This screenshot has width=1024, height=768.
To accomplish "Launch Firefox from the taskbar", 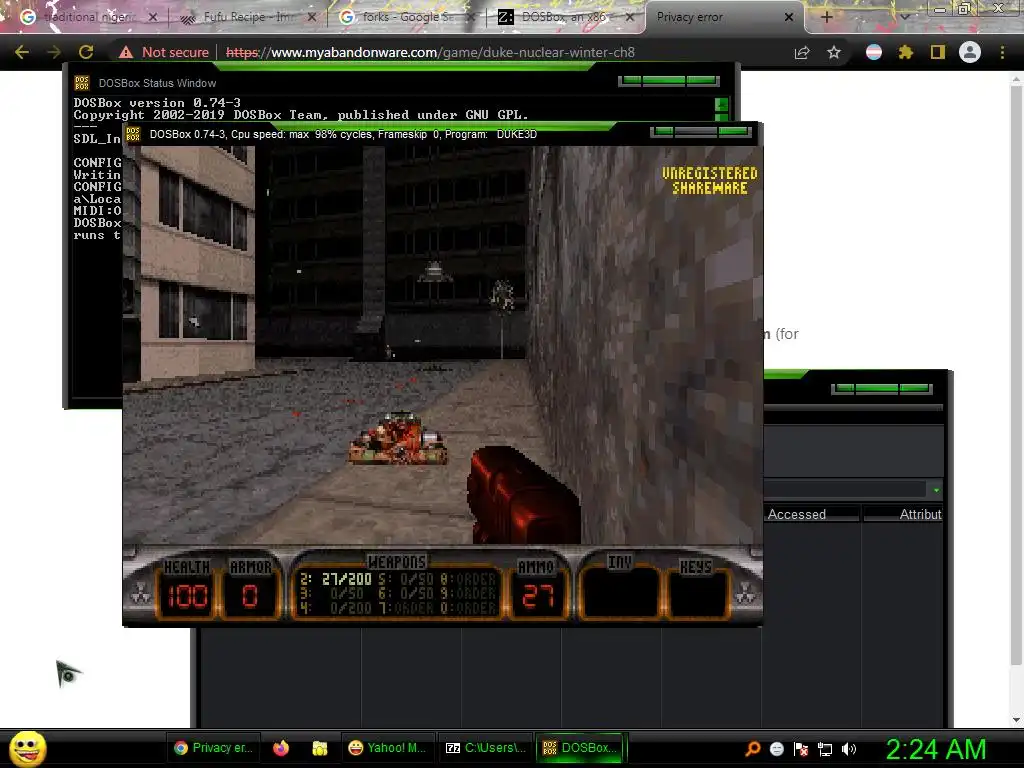I will pyautogui.click(x=281, y=748).
